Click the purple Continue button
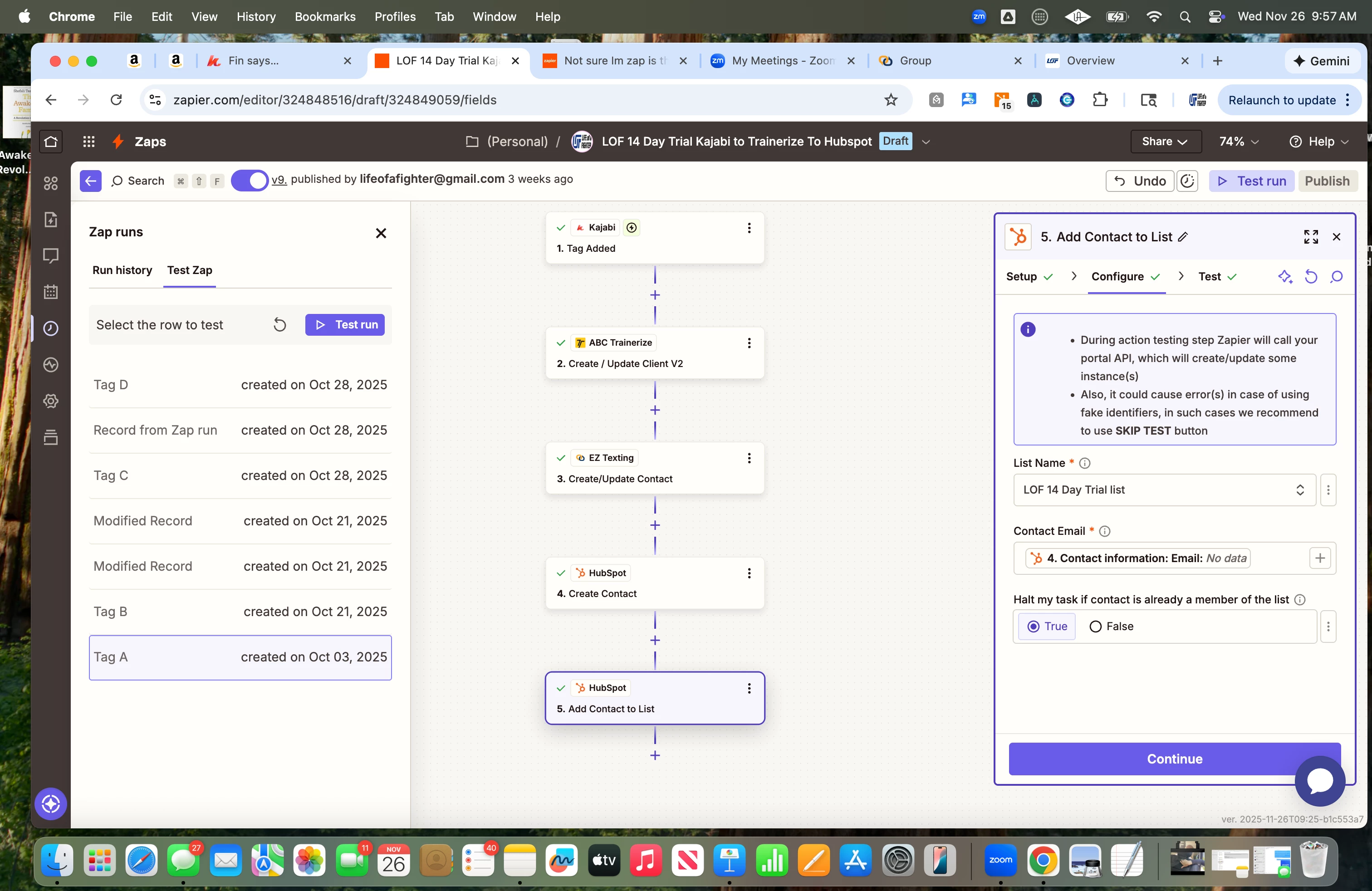Viewport: 1372px width, 891px height. [1174, 759]
